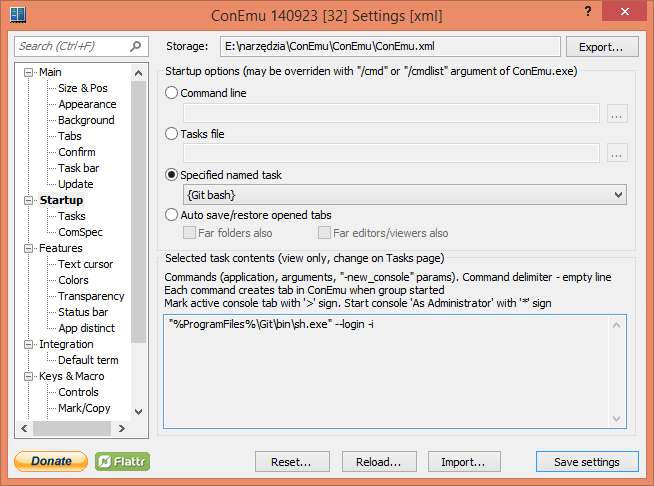The width and height of the screenshot is (654, 486).
Task: Click browse button next to Tasks file field
Action: click(x=617, y=153)
